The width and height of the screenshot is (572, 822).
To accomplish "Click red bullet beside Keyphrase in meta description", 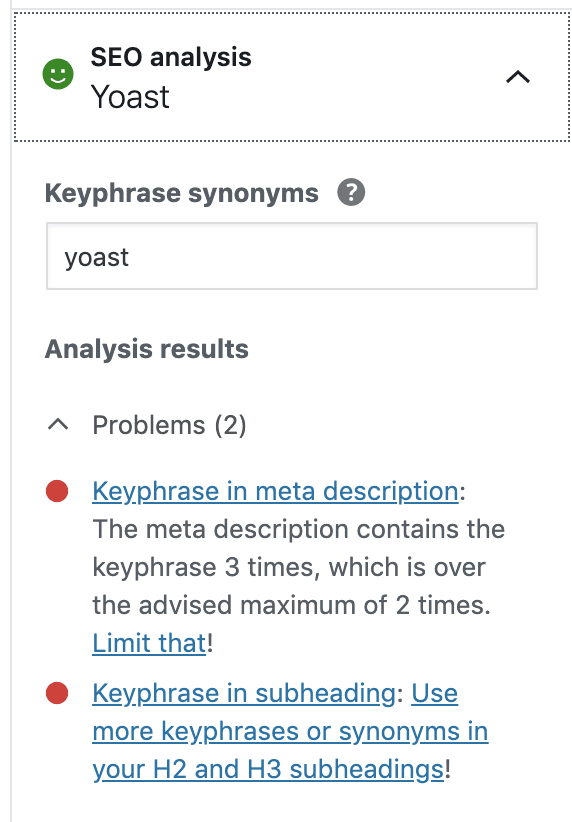I will pyautogui.click(x=57, y=491).
